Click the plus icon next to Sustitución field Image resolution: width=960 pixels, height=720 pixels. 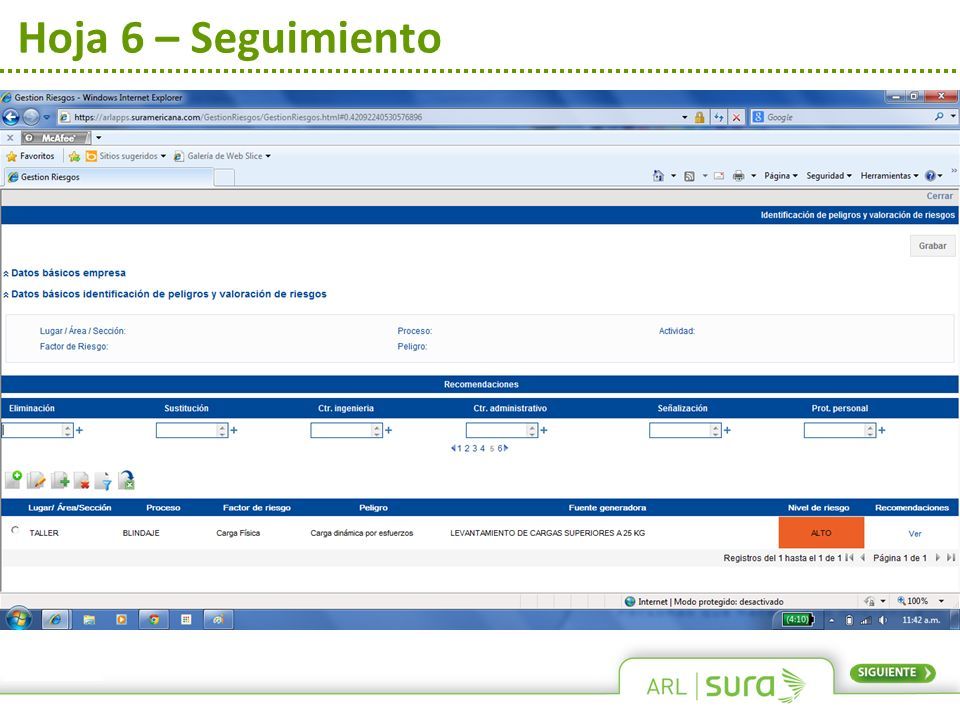click(234, 430)
